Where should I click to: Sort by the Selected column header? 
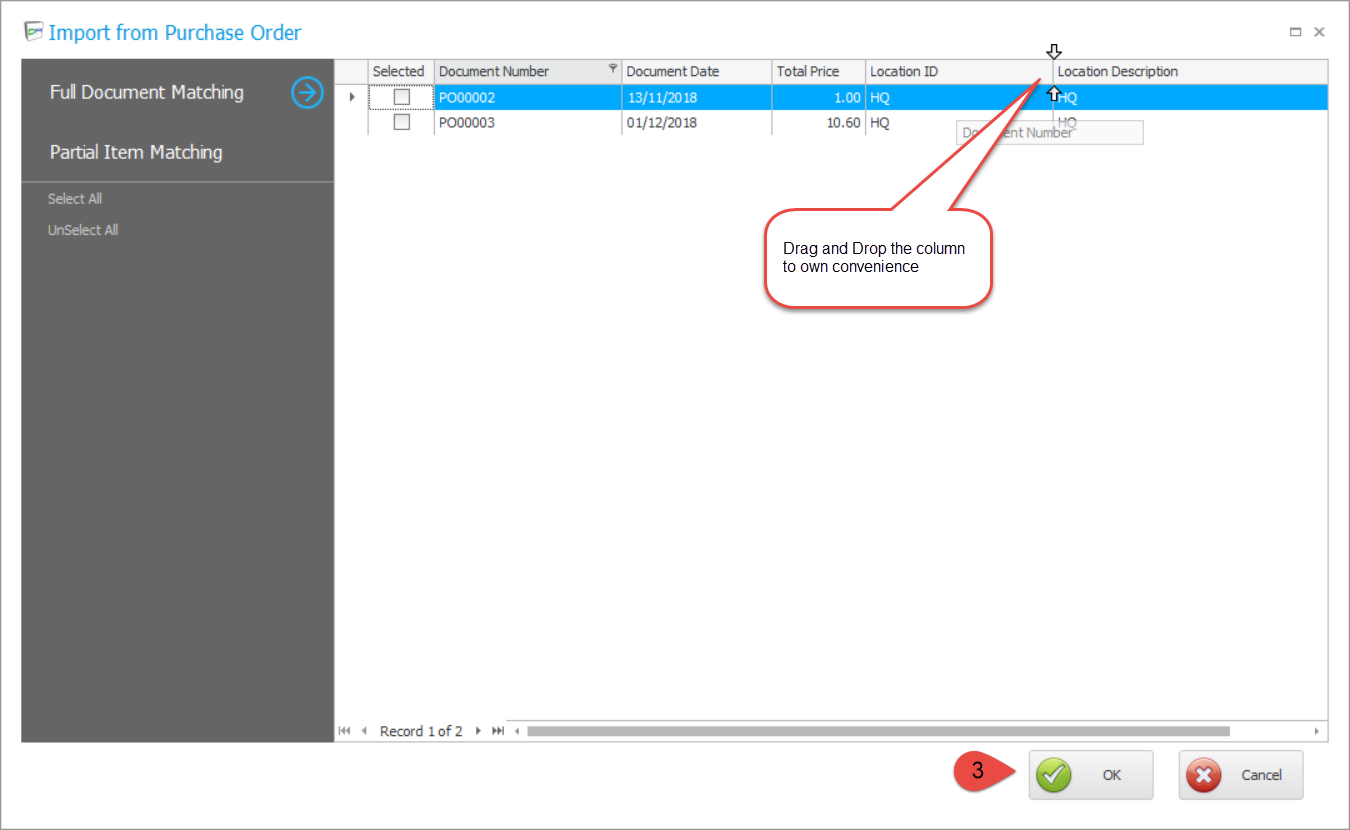(401, 71)
